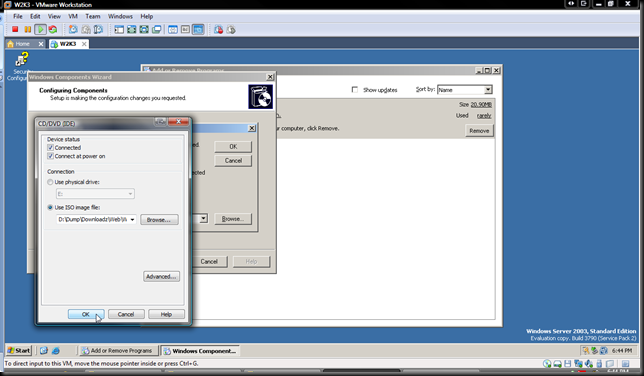Viewport: 644px width, 376px height.
Task: Click the greyed Revert to Snapshot icon
Action: tap(86, 30)
